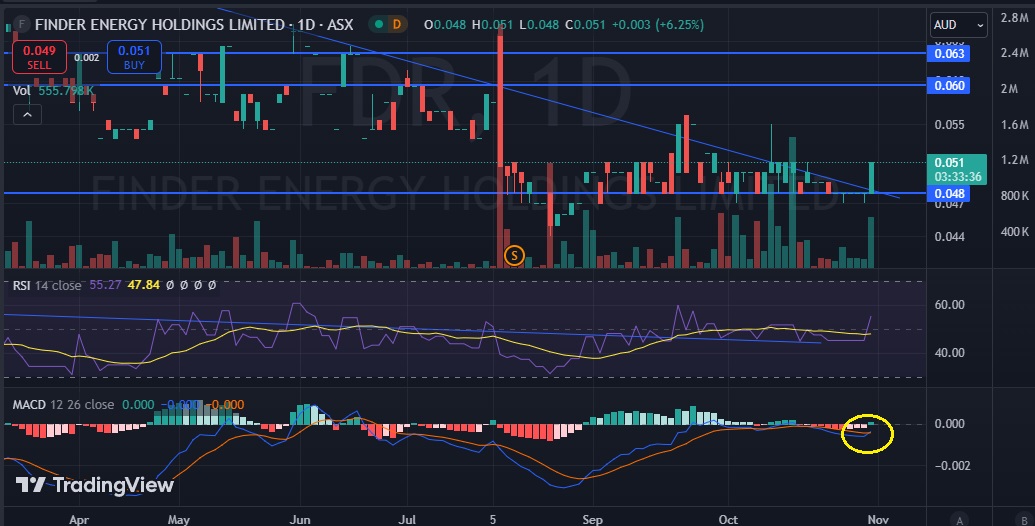
Task: Click the blue 0.051 BUY button
Action: (x=134, y=57)
